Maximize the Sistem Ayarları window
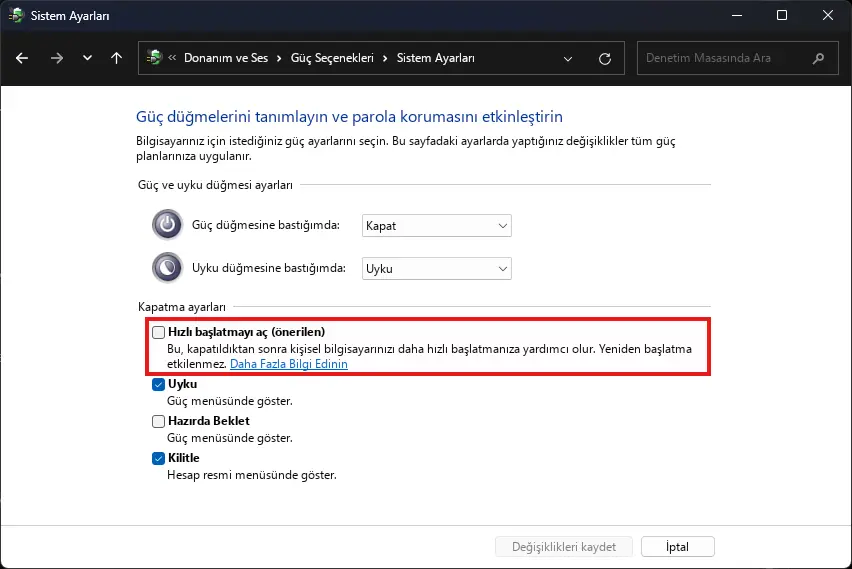Screen dimensions: 852x569 782,15
